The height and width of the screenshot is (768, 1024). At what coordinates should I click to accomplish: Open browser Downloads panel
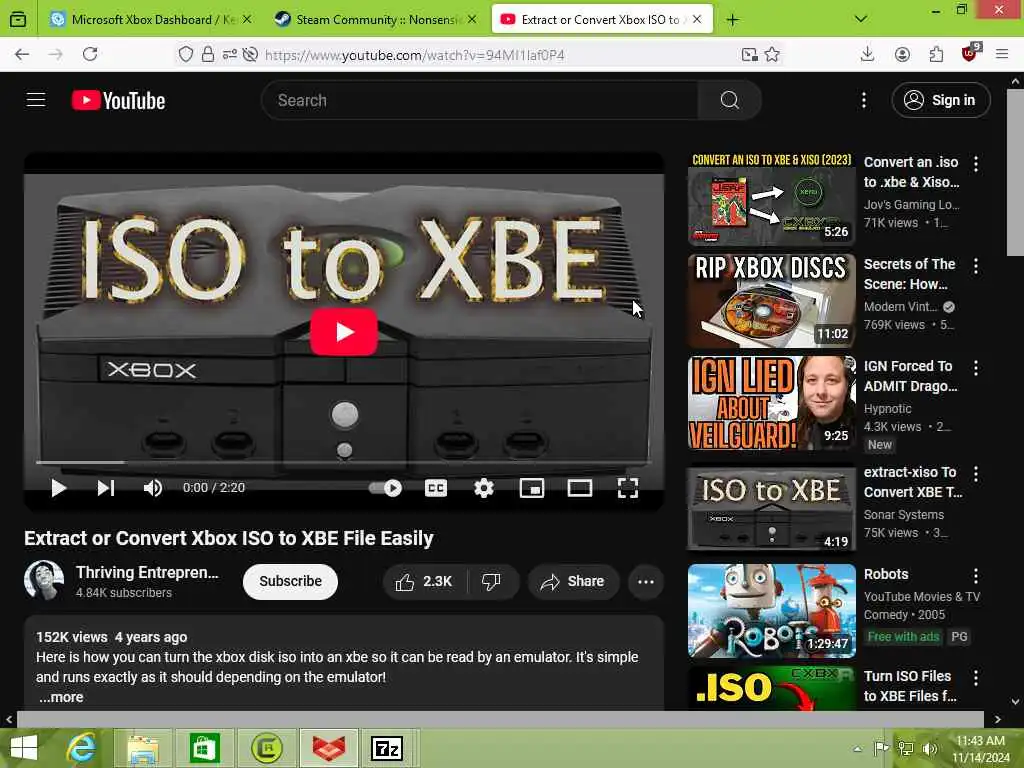[x=867, y=54]
